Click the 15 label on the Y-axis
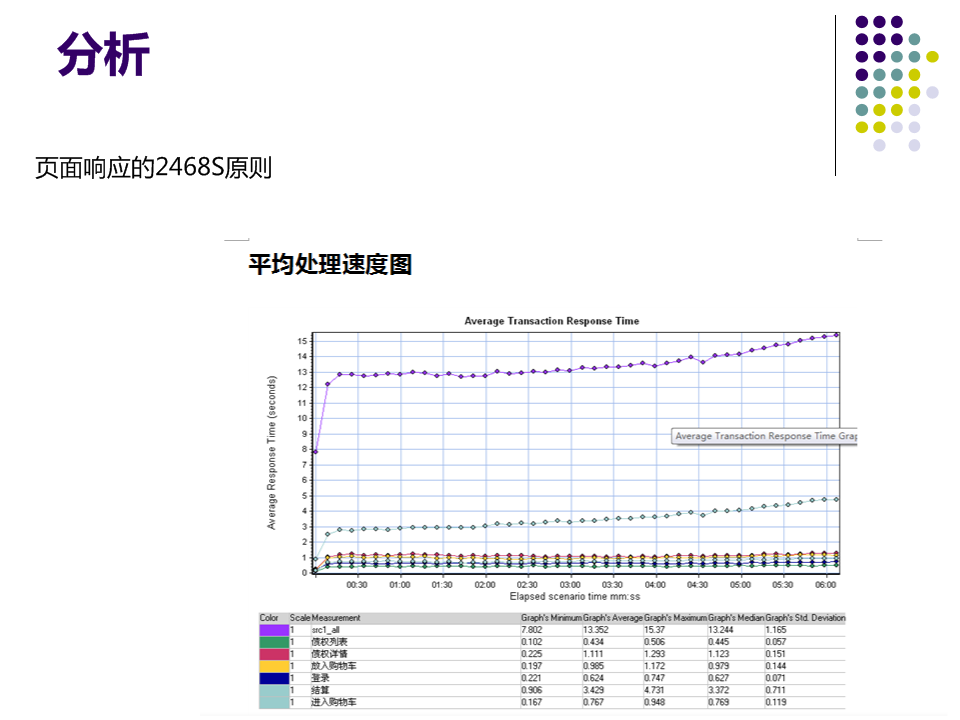Viewport: 960px width, 720px height. click(302, 341)
